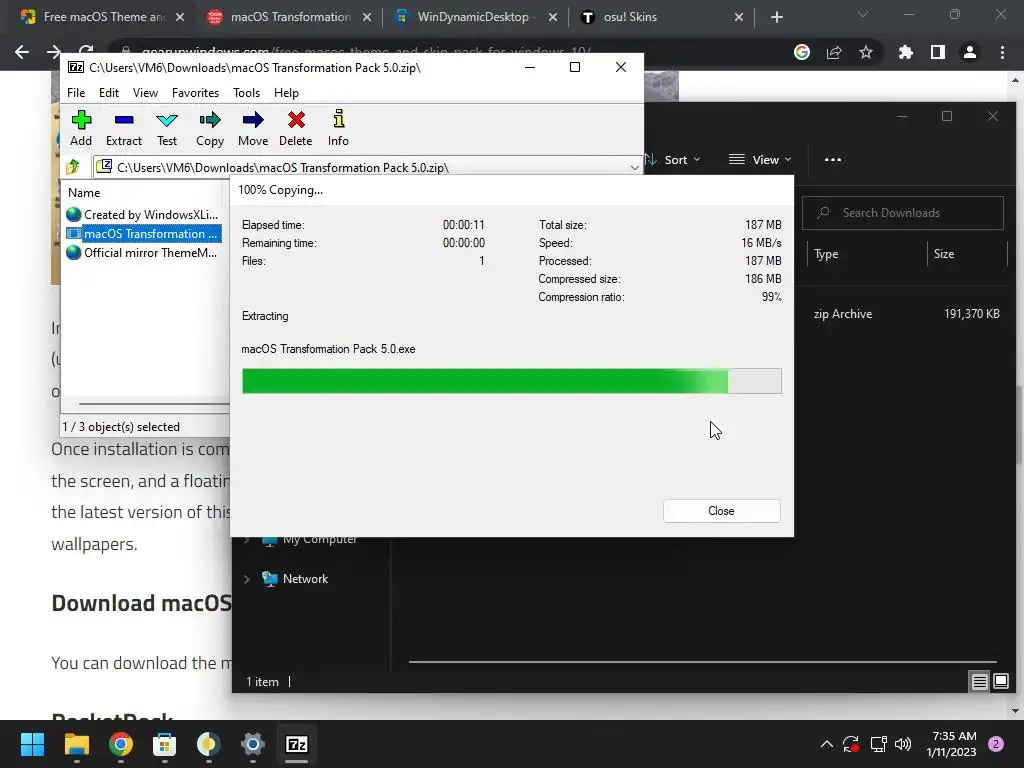This screenshot has height=768, width=1024.
Task: Select 'Official mirror ThemeM...' entry
Action: (x=143, y=253)
